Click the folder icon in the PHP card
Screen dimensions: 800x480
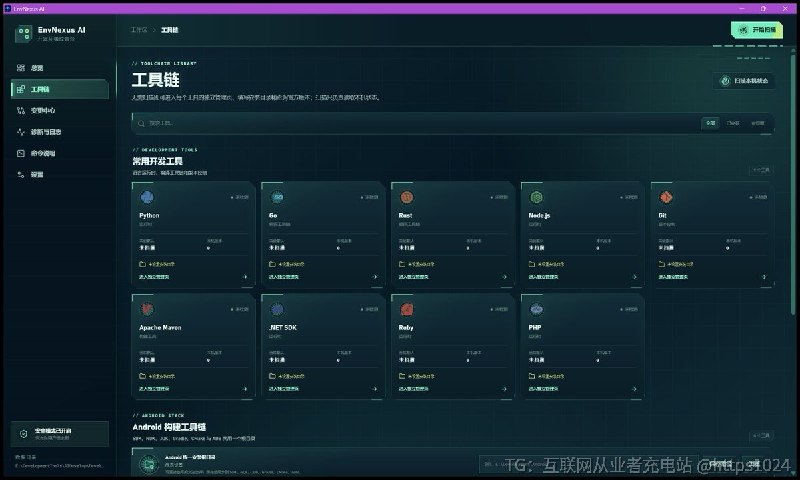532,376
